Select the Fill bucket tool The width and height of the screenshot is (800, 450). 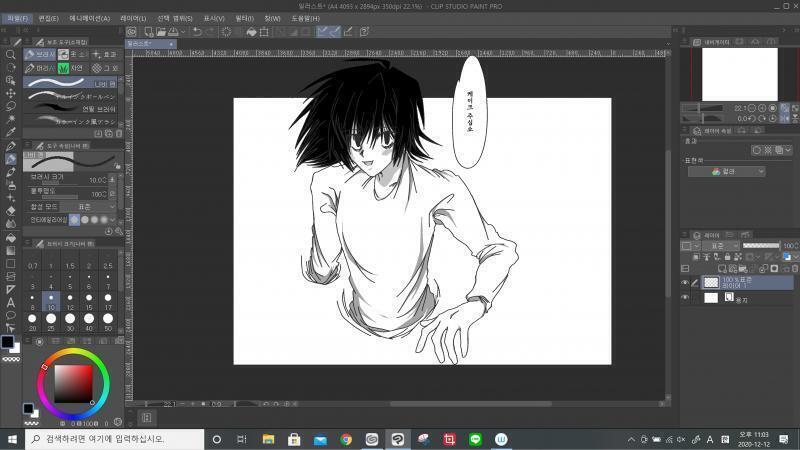[x=10, y=237]
